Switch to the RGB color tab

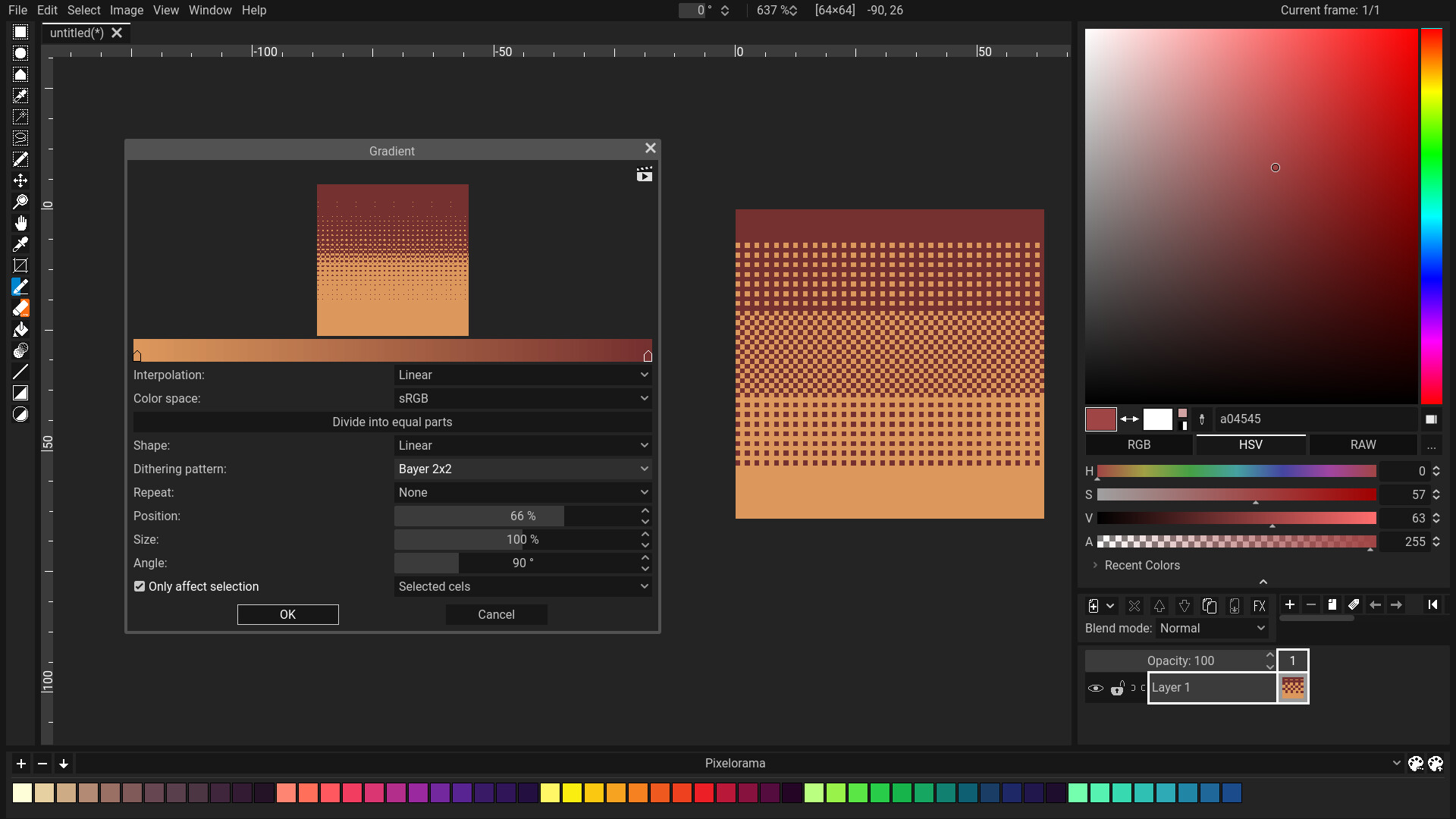point(1138,444)
